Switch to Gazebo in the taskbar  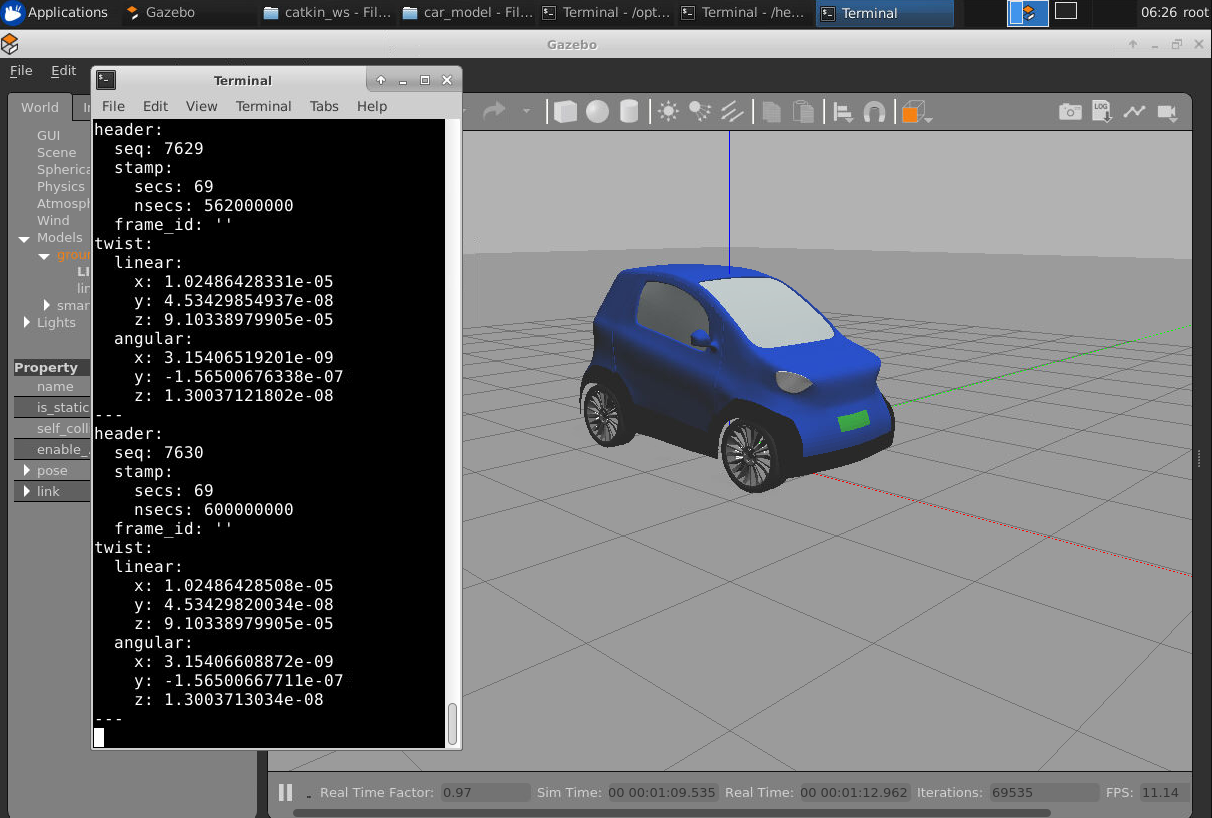pyautogui.click(x=190, y=13)
